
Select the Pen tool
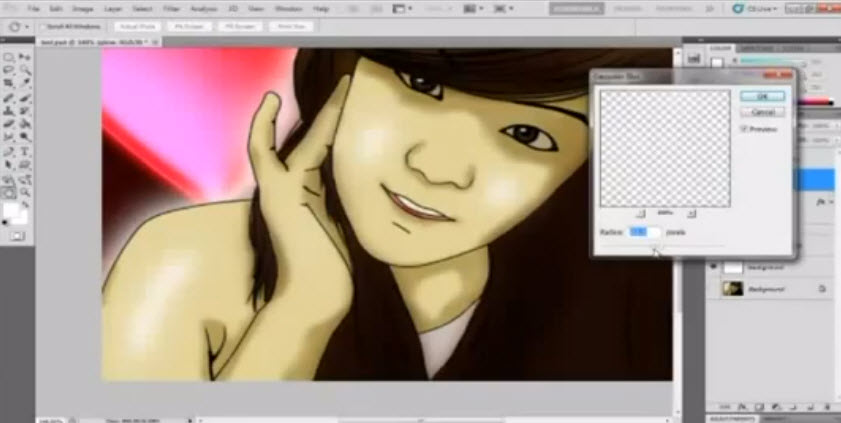[9, 152]
